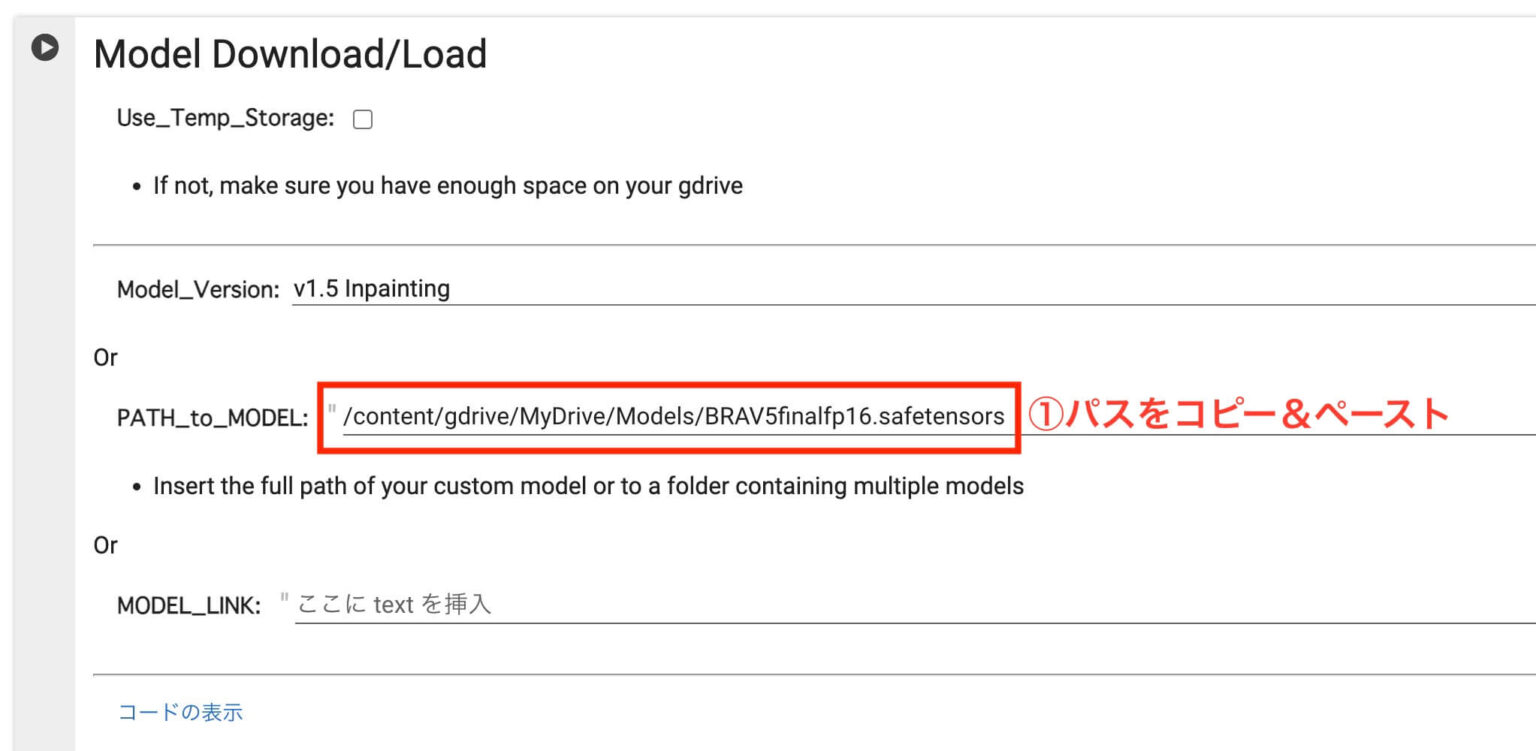
Task: Click the divider line above コードの表示
Action: (800, 674)
